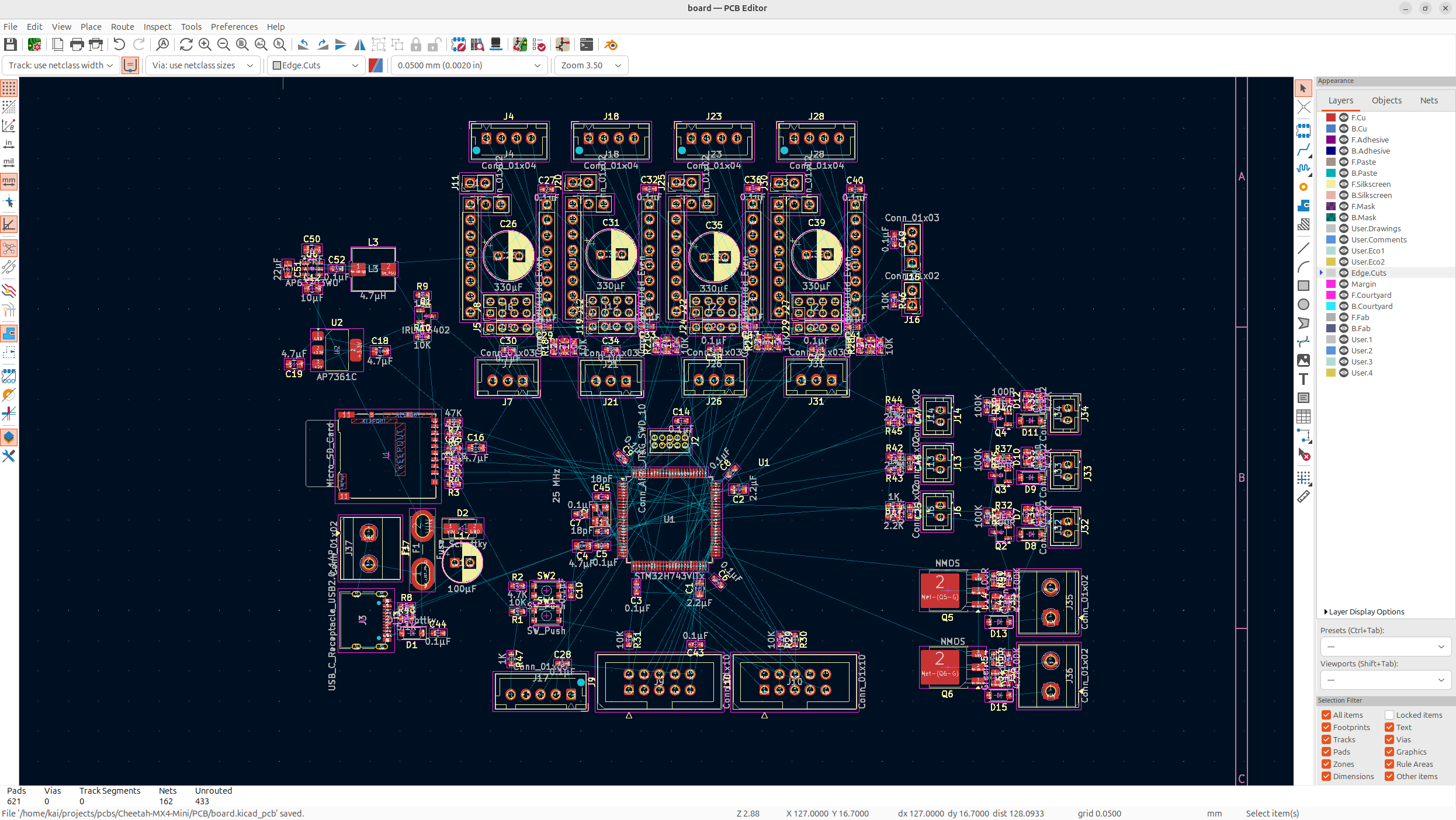Toggle millimeters units button

point(9,181)
